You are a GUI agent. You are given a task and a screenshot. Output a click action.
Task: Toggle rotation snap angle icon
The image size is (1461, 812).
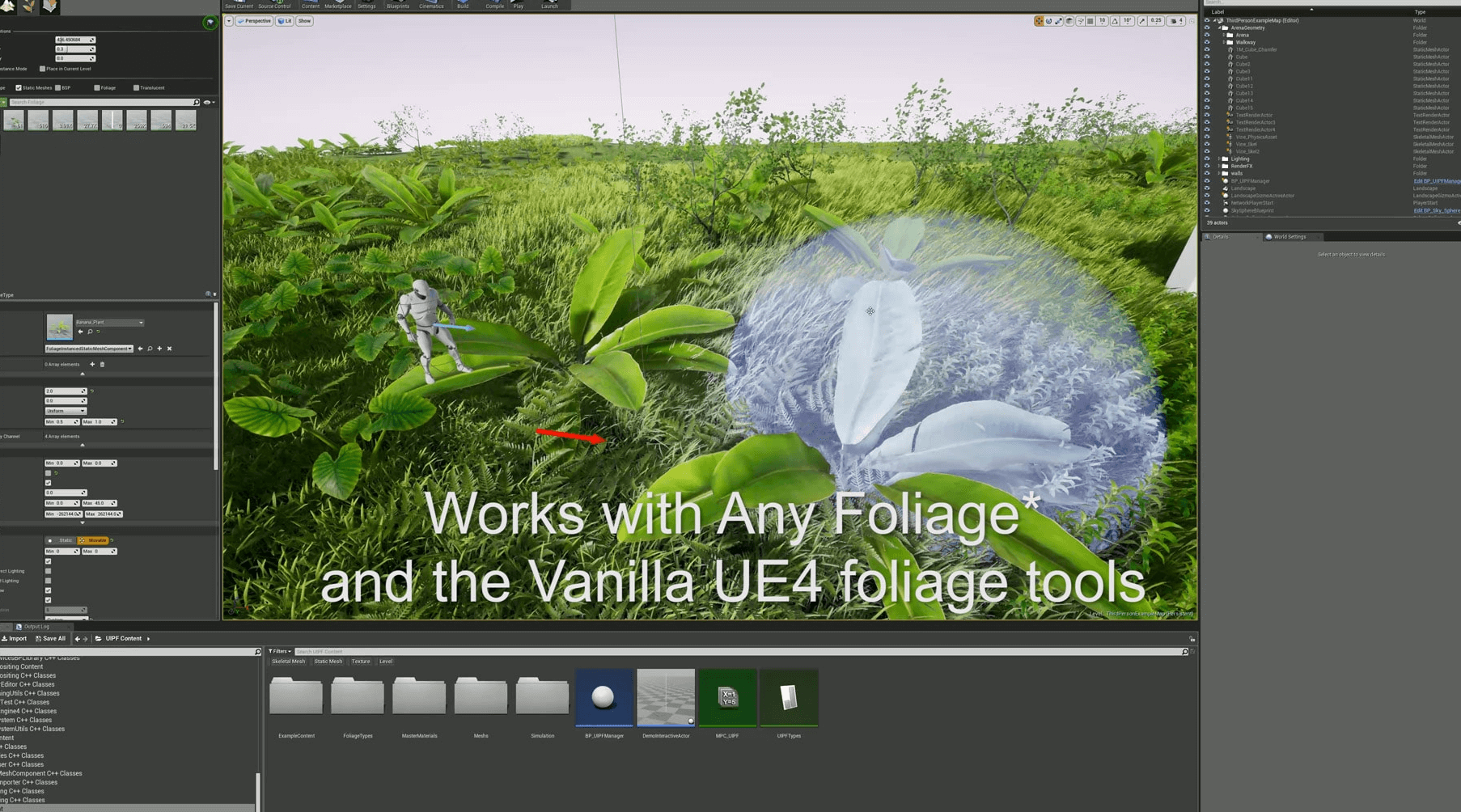pyautogui.click(x=1115, y=21)
